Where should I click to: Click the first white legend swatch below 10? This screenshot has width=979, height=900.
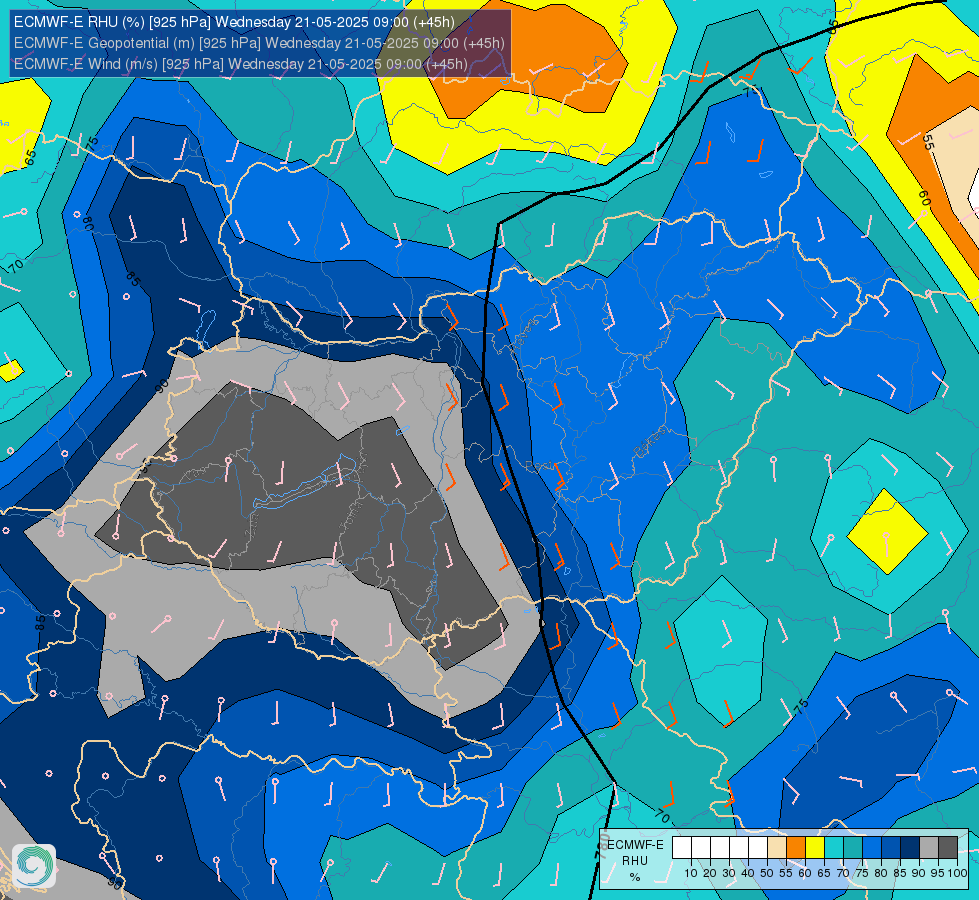(682, 848)
